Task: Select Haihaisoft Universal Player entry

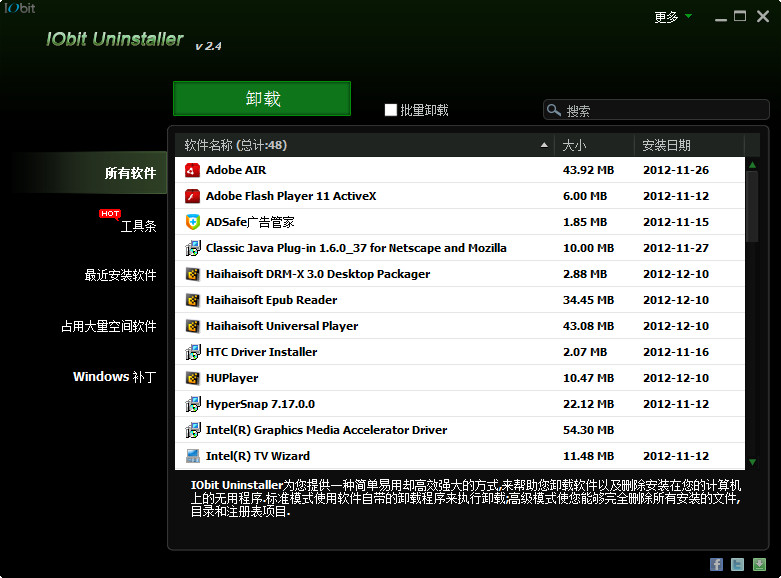Action: coord(282,326)
